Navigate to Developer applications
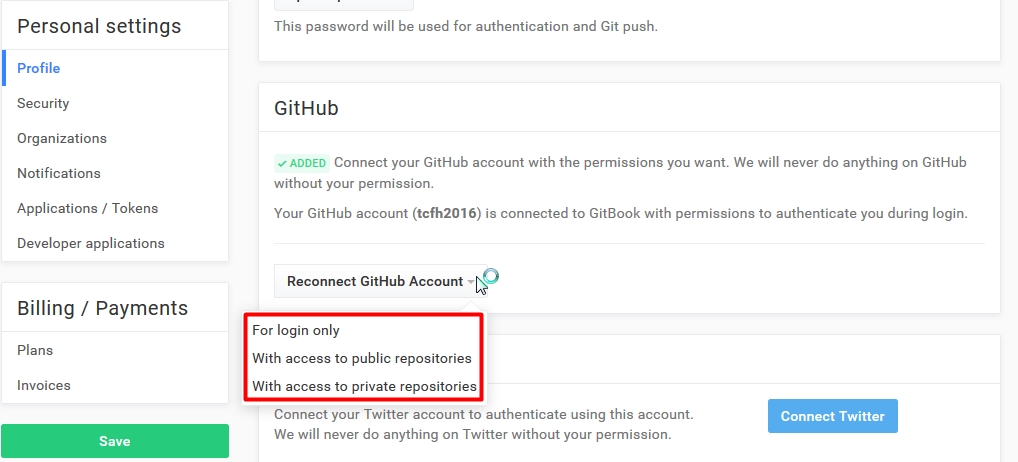Screen dimensions: 1018x462 tap(91, 243)
